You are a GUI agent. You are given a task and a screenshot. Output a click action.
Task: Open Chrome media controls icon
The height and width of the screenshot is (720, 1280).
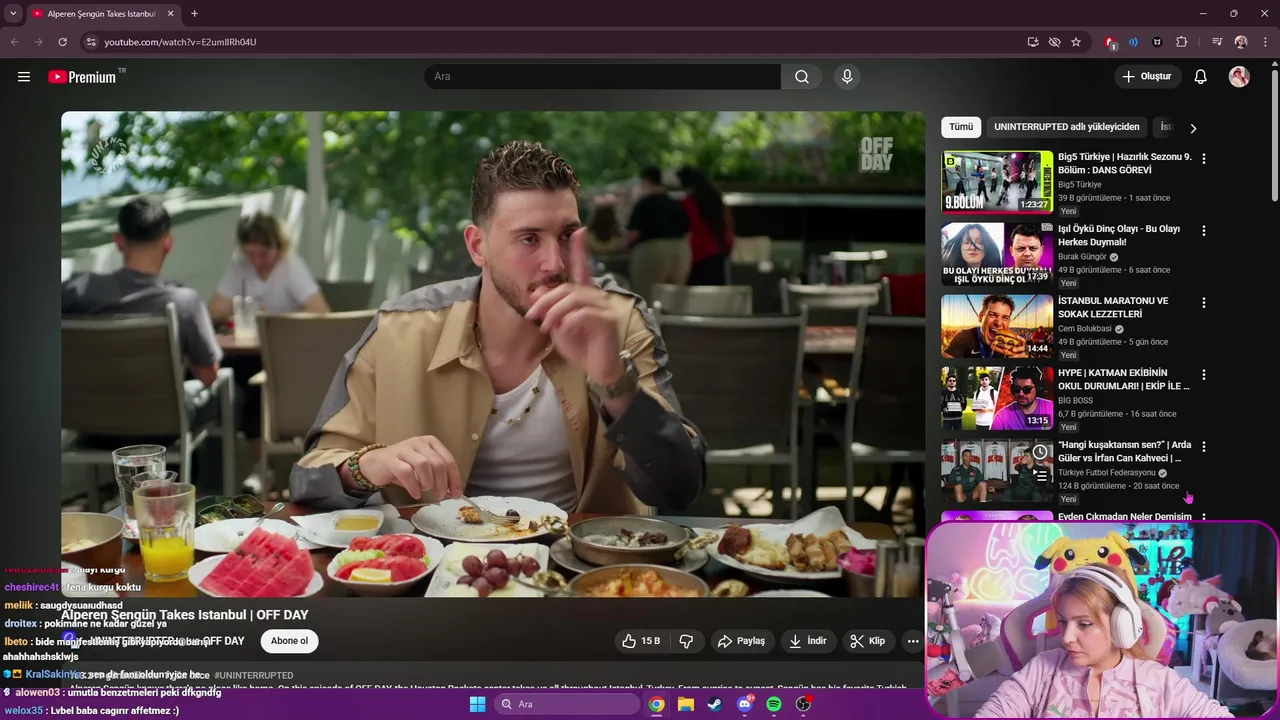point(1217,42)
